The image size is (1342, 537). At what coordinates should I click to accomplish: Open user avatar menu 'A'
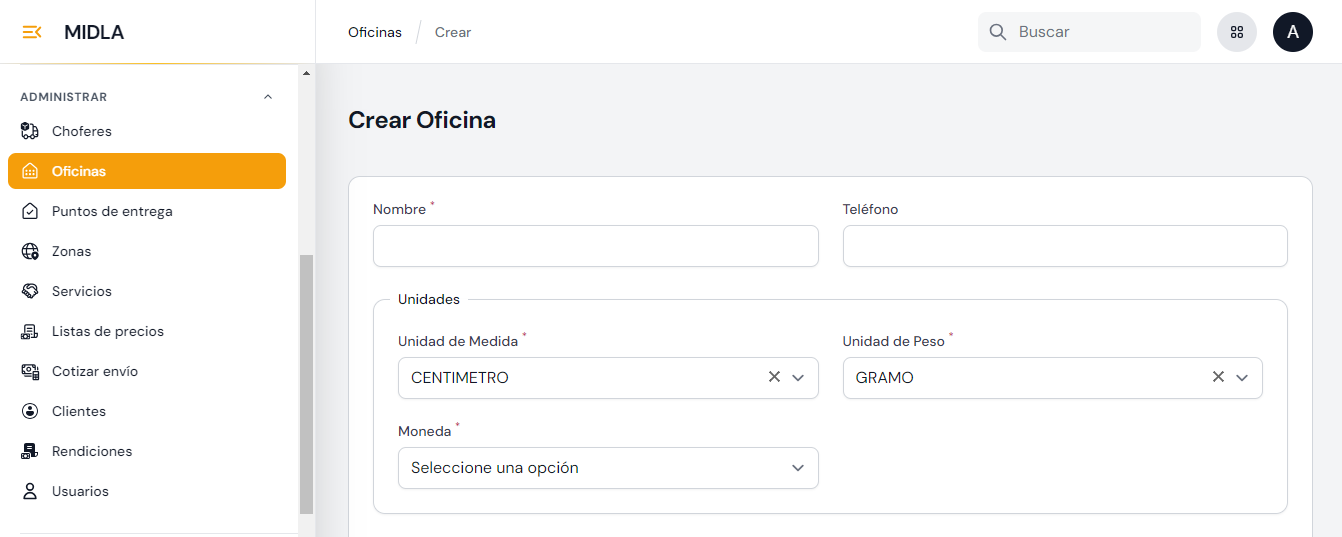tap(1293, 32)
